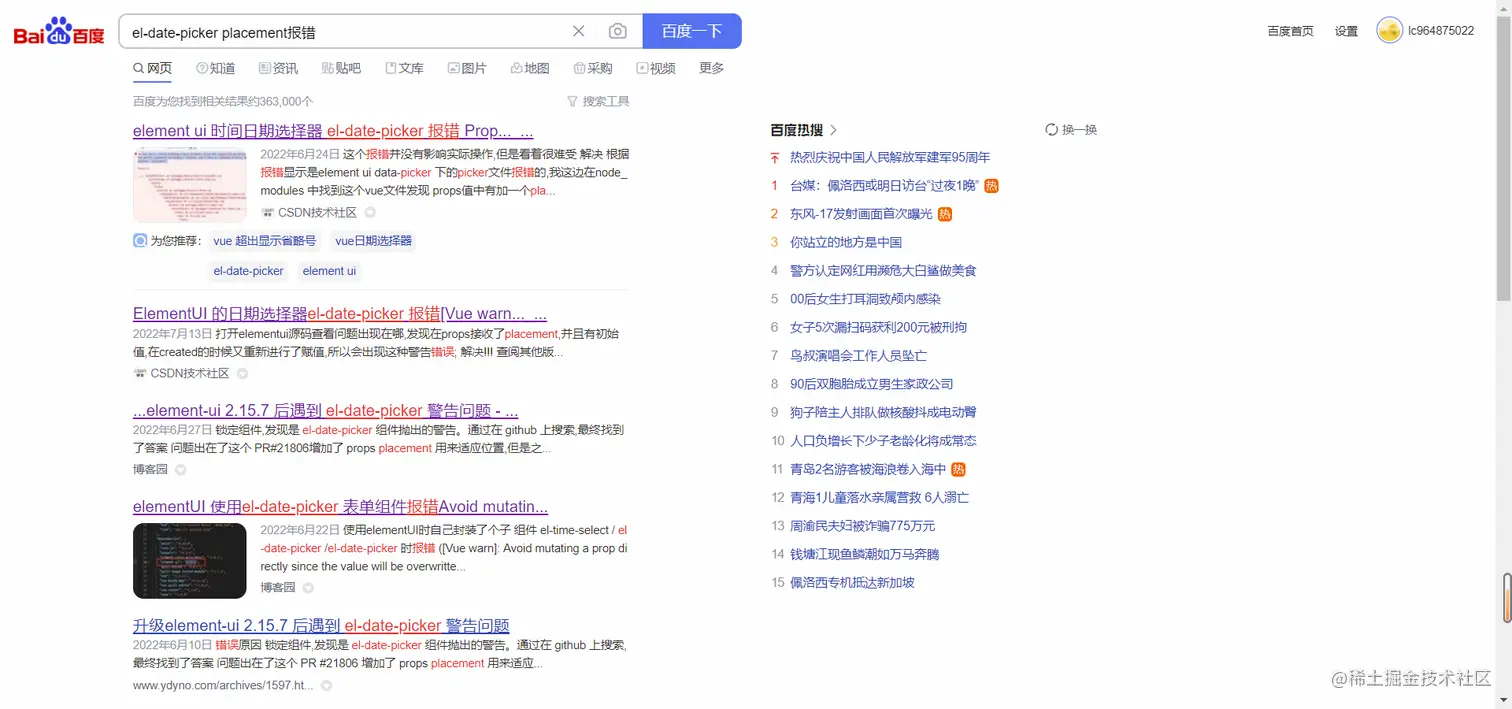Open hot topic 警方认定网红用濒危大白鲨做美食
Viewport: 1512px width, 709px height.
(x=883, y=271)
